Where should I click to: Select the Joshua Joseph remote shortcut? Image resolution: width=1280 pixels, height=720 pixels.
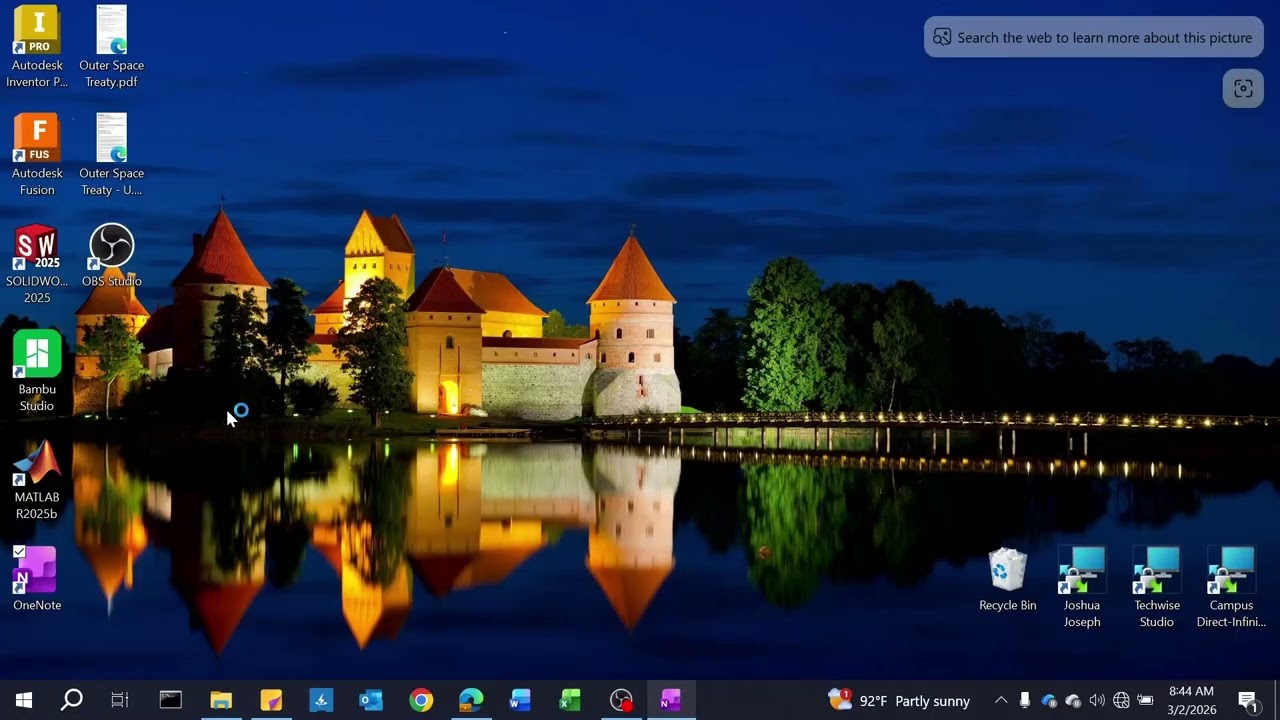pyautogui.click(x=1082, y=587)
